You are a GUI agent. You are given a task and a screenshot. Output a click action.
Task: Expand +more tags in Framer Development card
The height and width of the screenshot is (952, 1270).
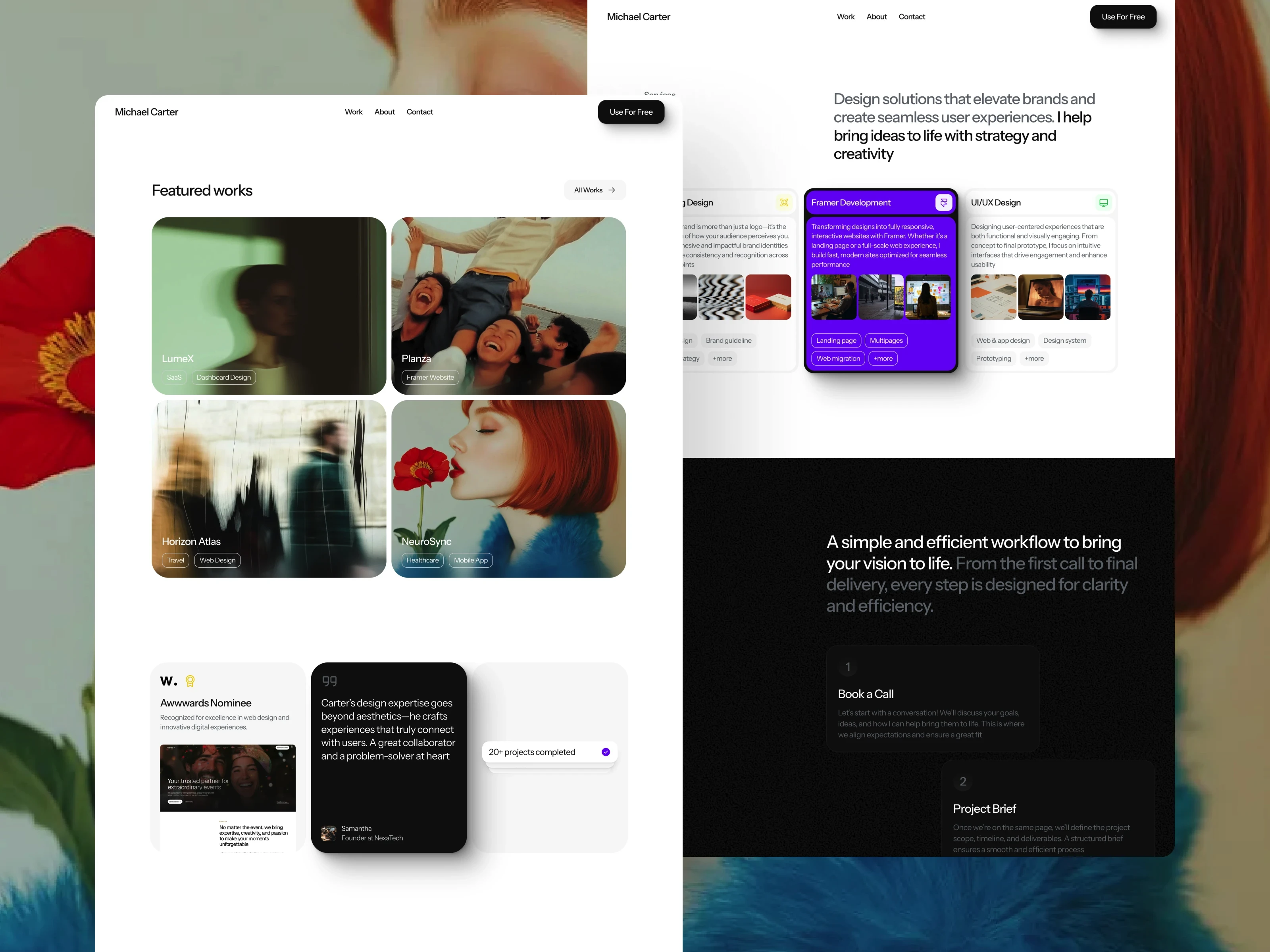tap(883, 359)
